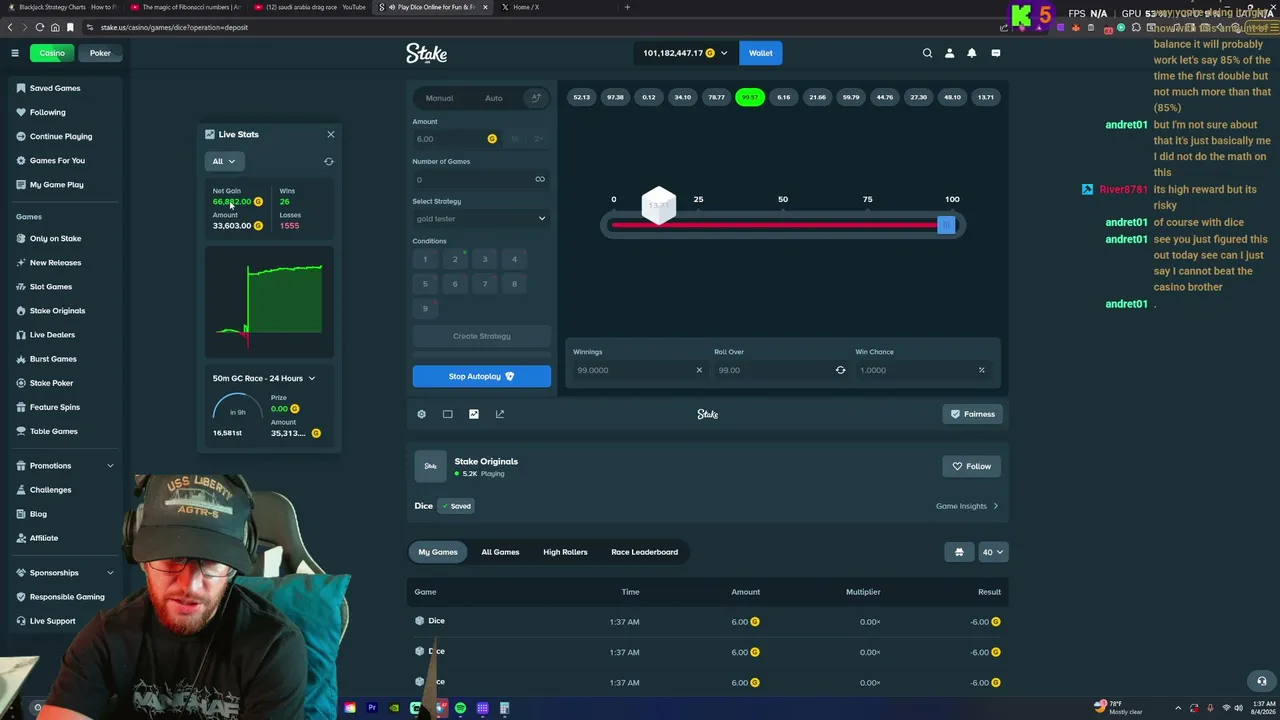1280x720 pixels.
Task: Click the green 99.57 result pill
Action: [750, 97]
